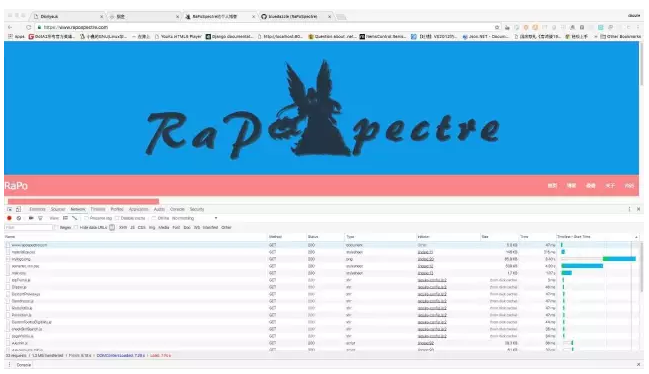Enable the Preserve log checkbox

87,218
